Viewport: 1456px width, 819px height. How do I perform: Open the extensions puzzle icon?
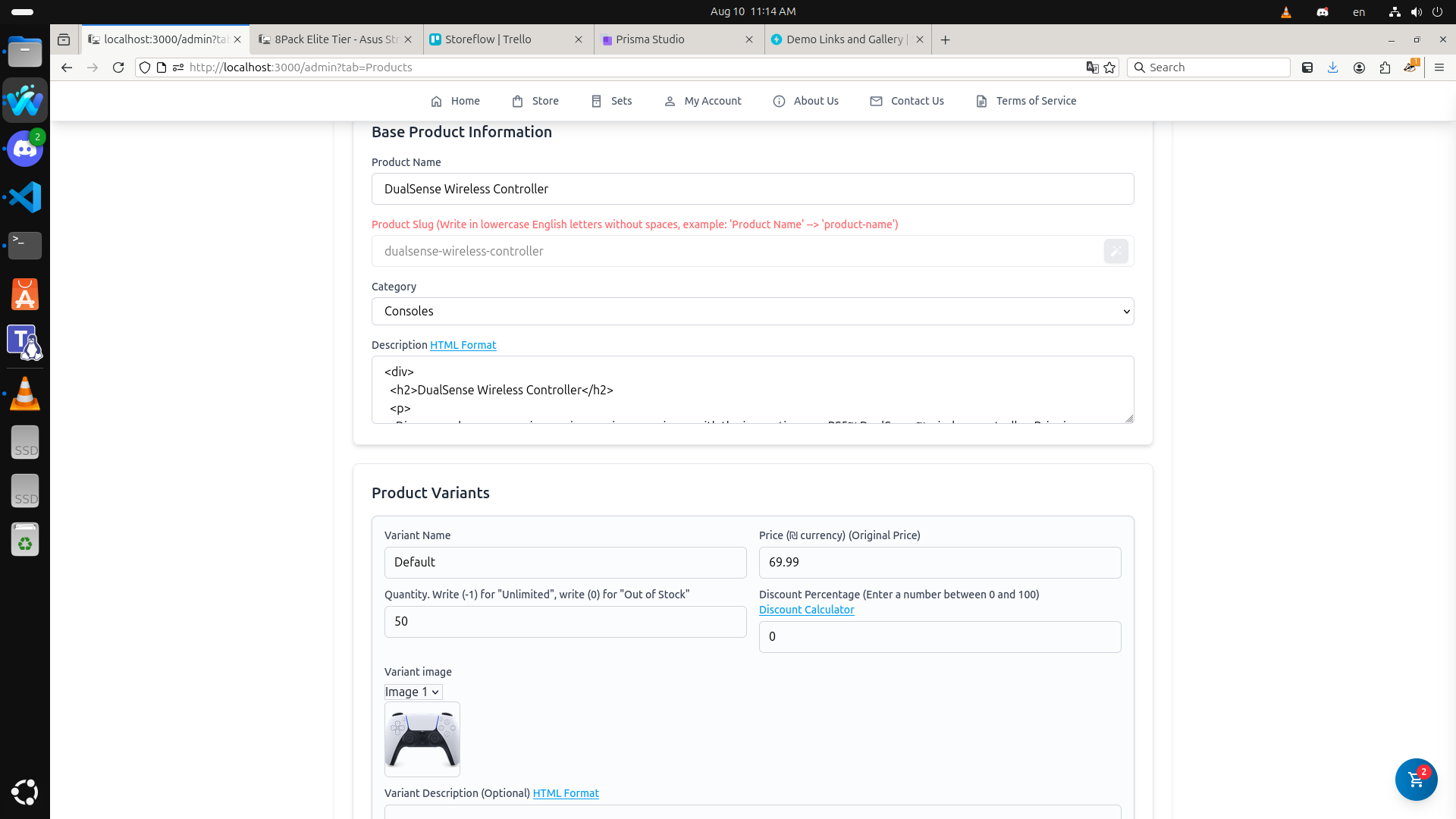[x=1385, y=67]
